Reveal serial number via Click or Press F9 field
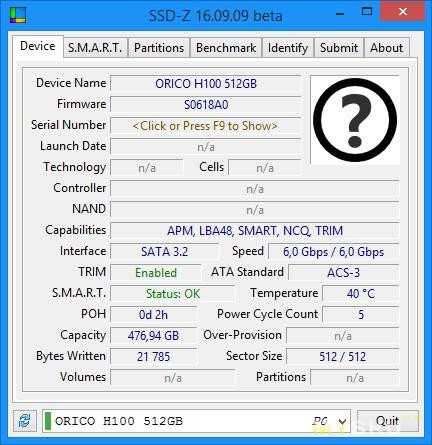 (205, 126)
